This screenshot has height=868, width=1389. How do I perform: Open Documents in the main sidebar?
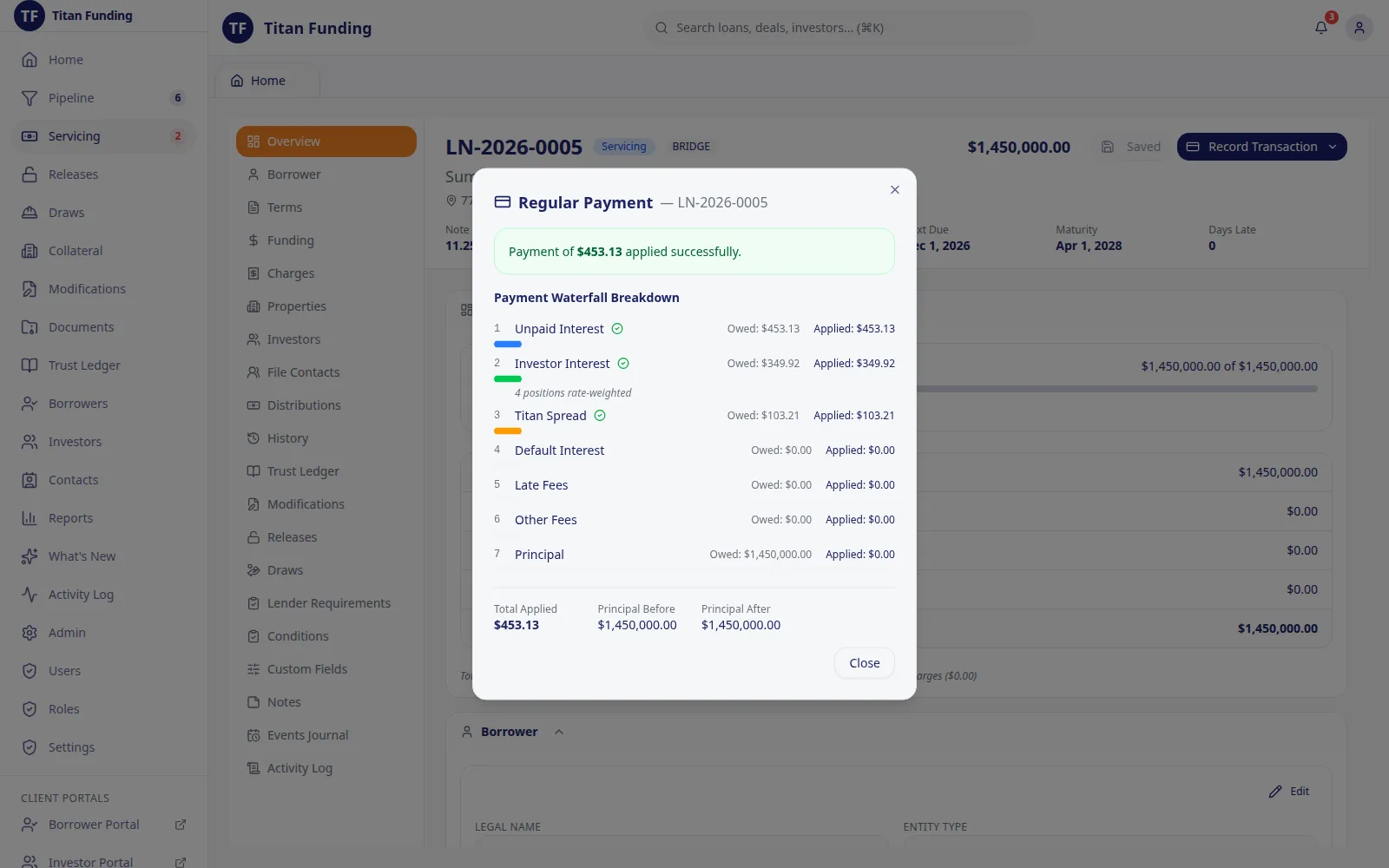tap(104, 327)
